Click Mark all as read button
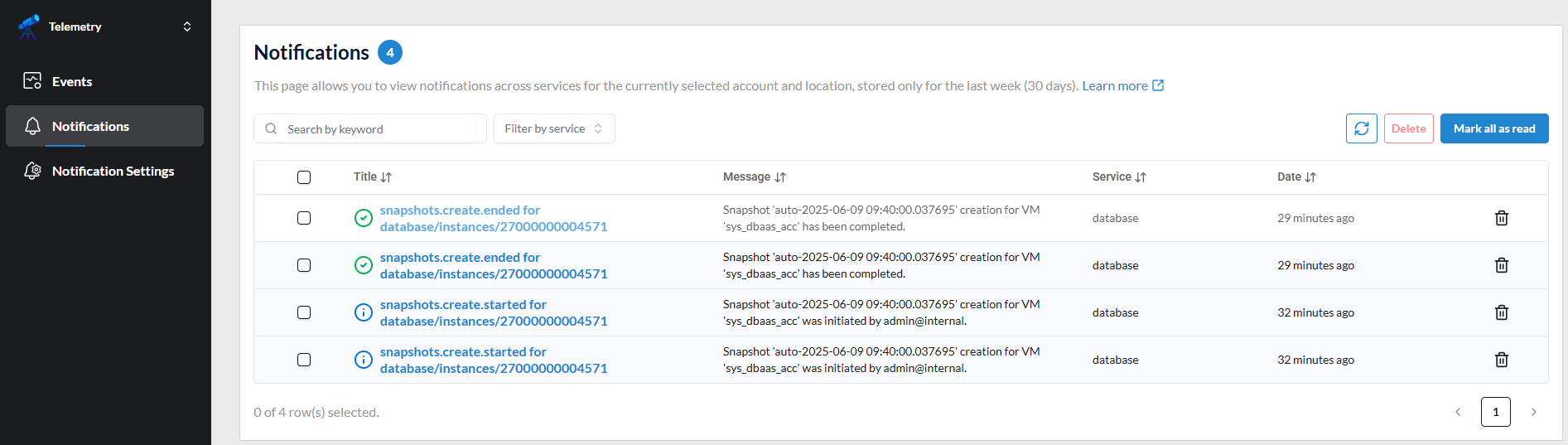Image resolution: width=1568 pixels, height=445 pixels. [1493, 128]
